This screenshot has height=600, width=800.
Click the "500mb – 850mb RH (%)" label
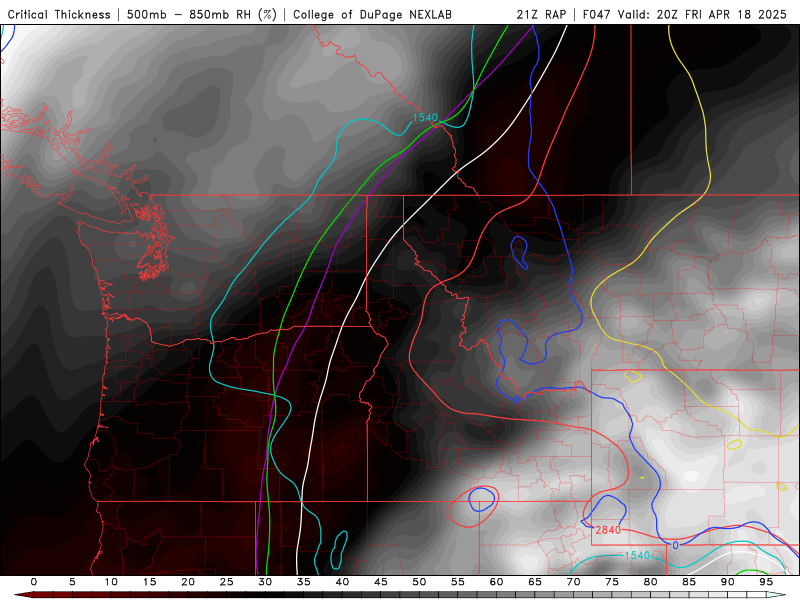pos(202,14)
